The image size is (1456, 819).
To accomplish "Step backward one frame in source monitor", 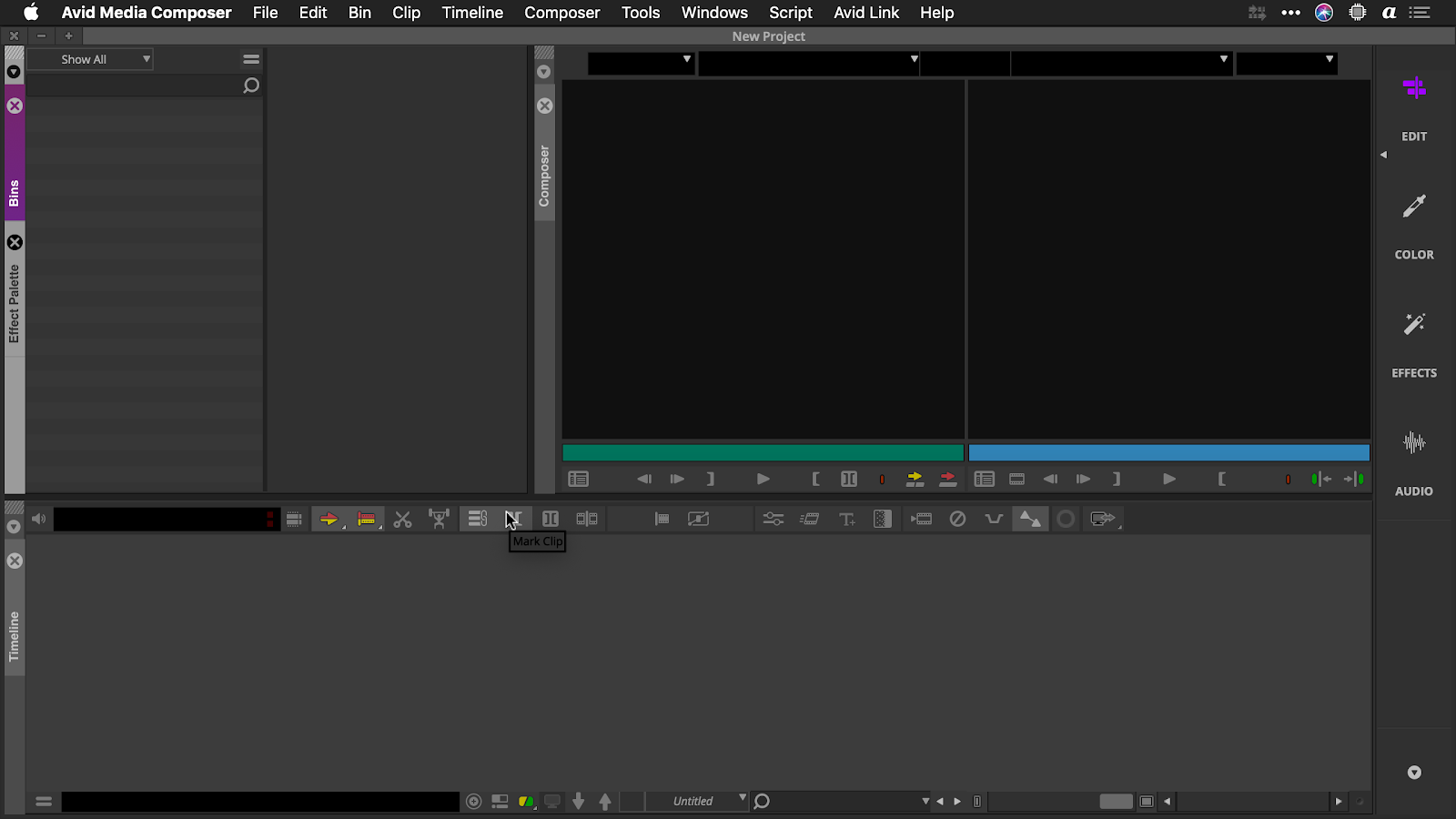I will click(x=644, y=479).
